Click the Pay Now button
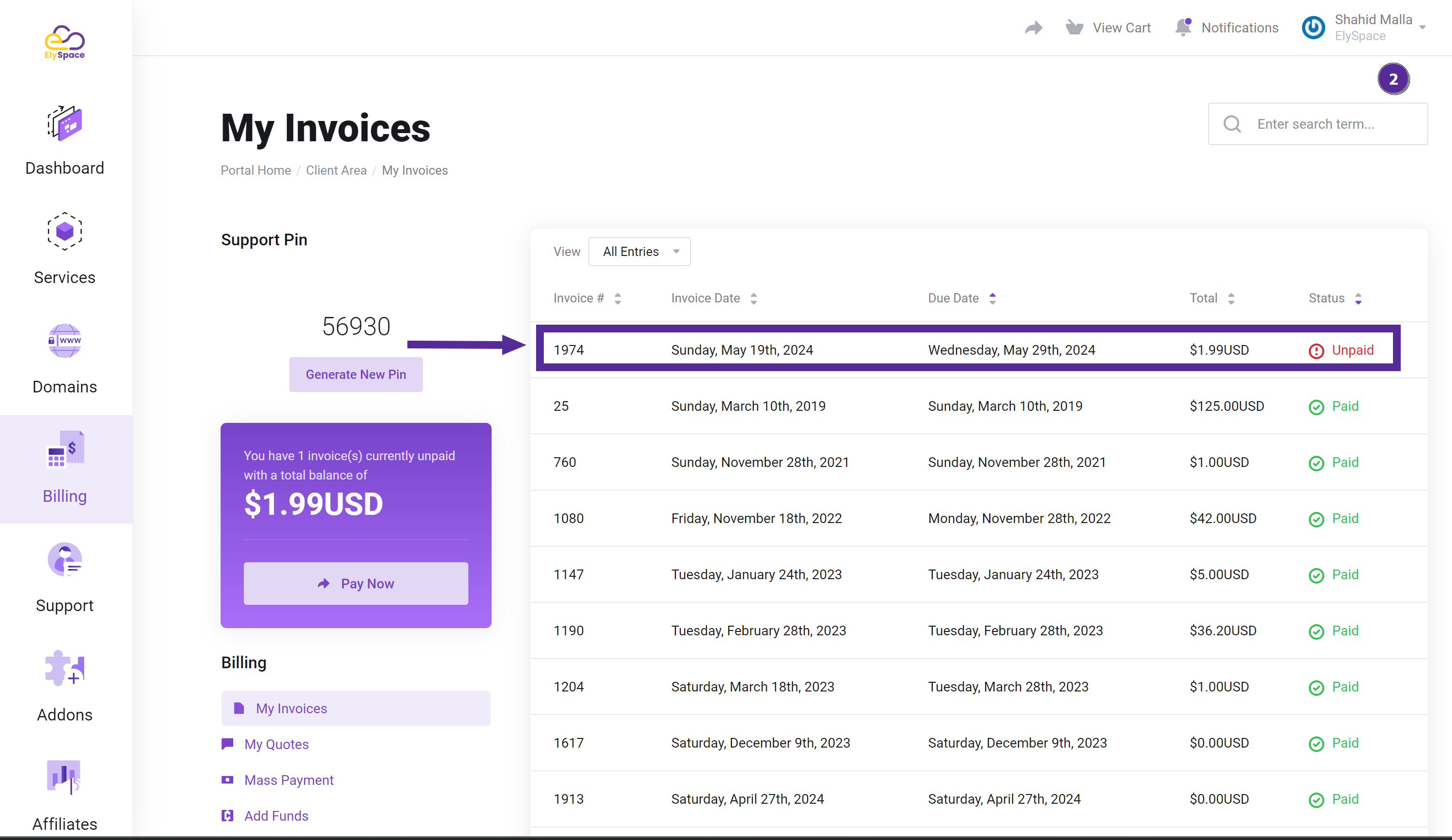Viewport: 1452px width, 840px height. click(x=356, y=584)
